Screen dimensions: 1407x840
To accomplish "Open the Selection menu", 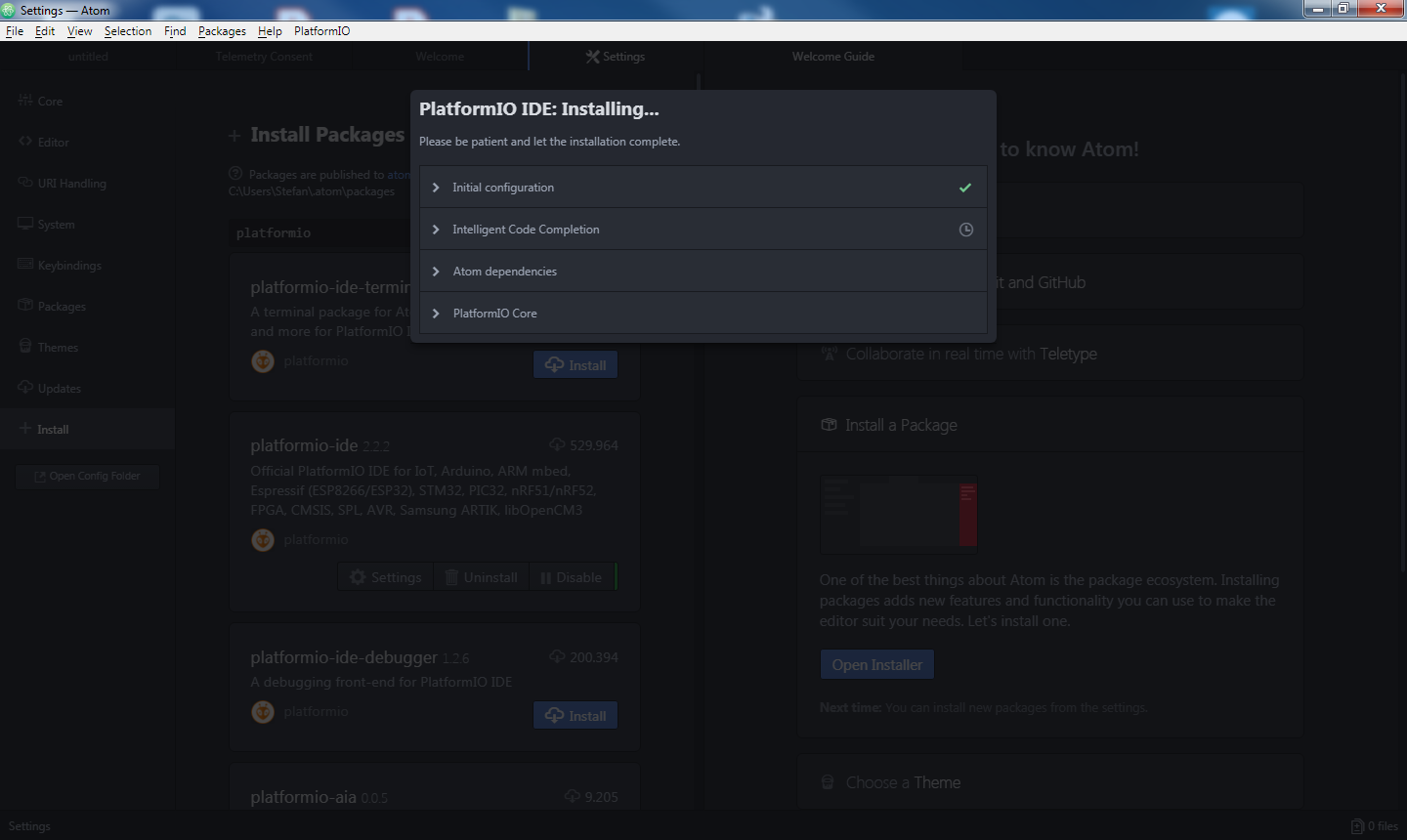I will point(128,31).
